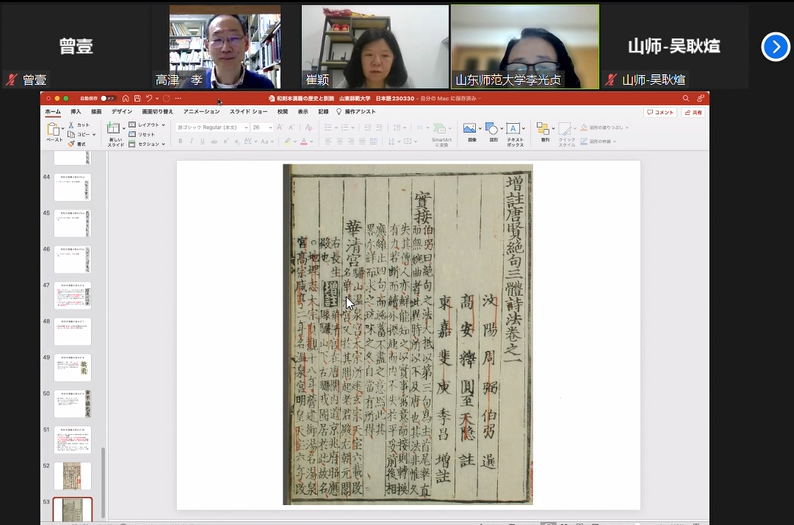Open the Slide Show (スライドショー) tab

click(252, 112)
